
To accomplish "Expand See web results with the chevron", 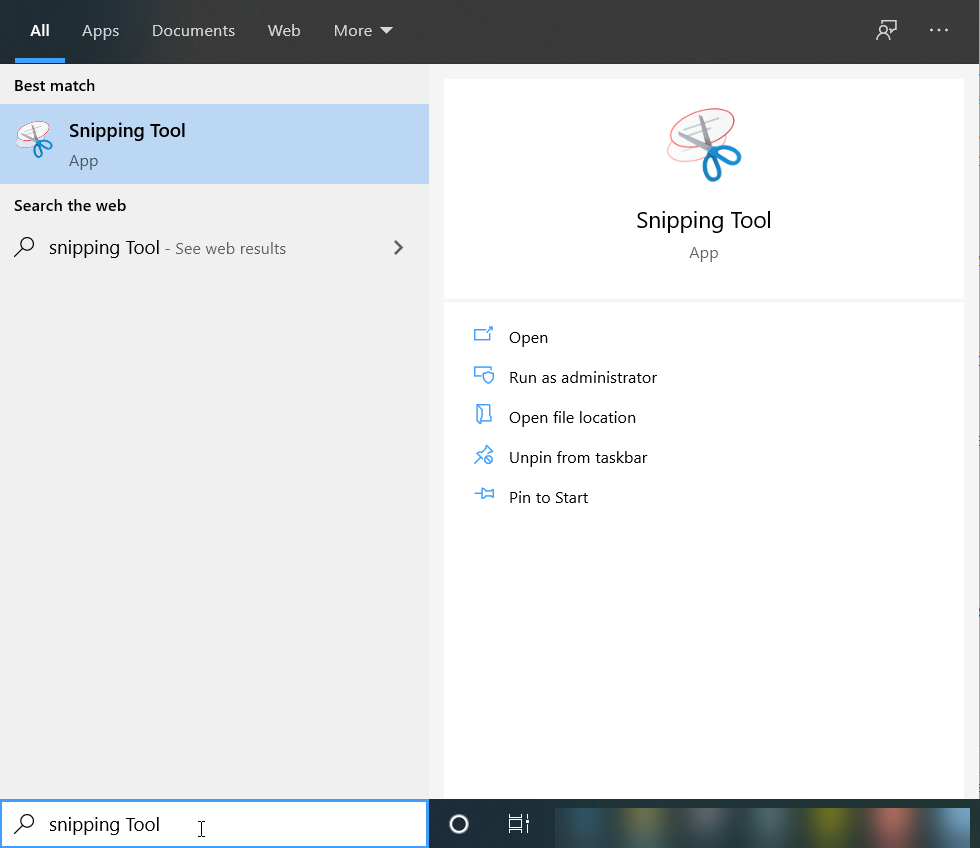I will click(x=398, y=247).
